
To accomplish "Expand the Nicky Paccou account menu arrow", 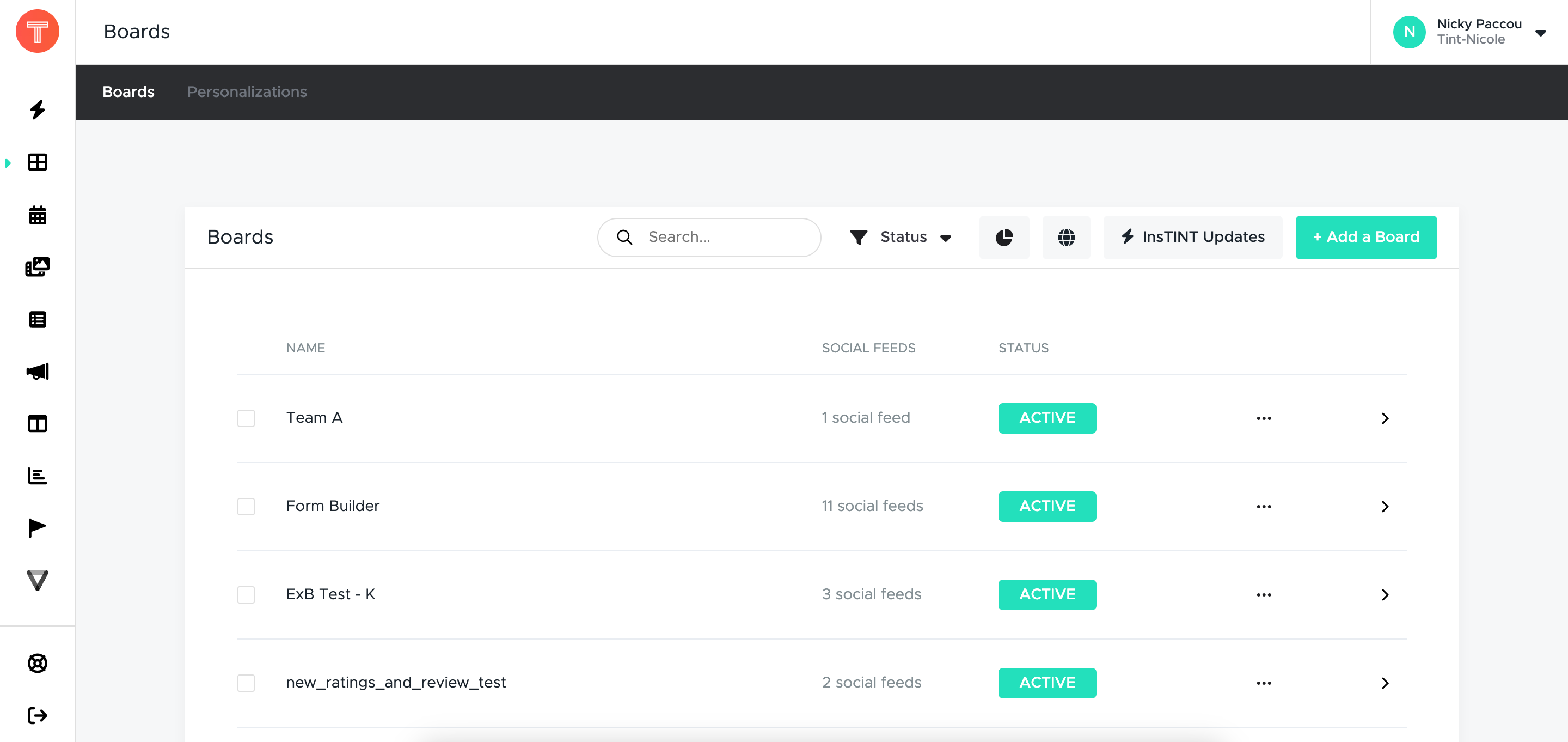I will coord(1540,33).
